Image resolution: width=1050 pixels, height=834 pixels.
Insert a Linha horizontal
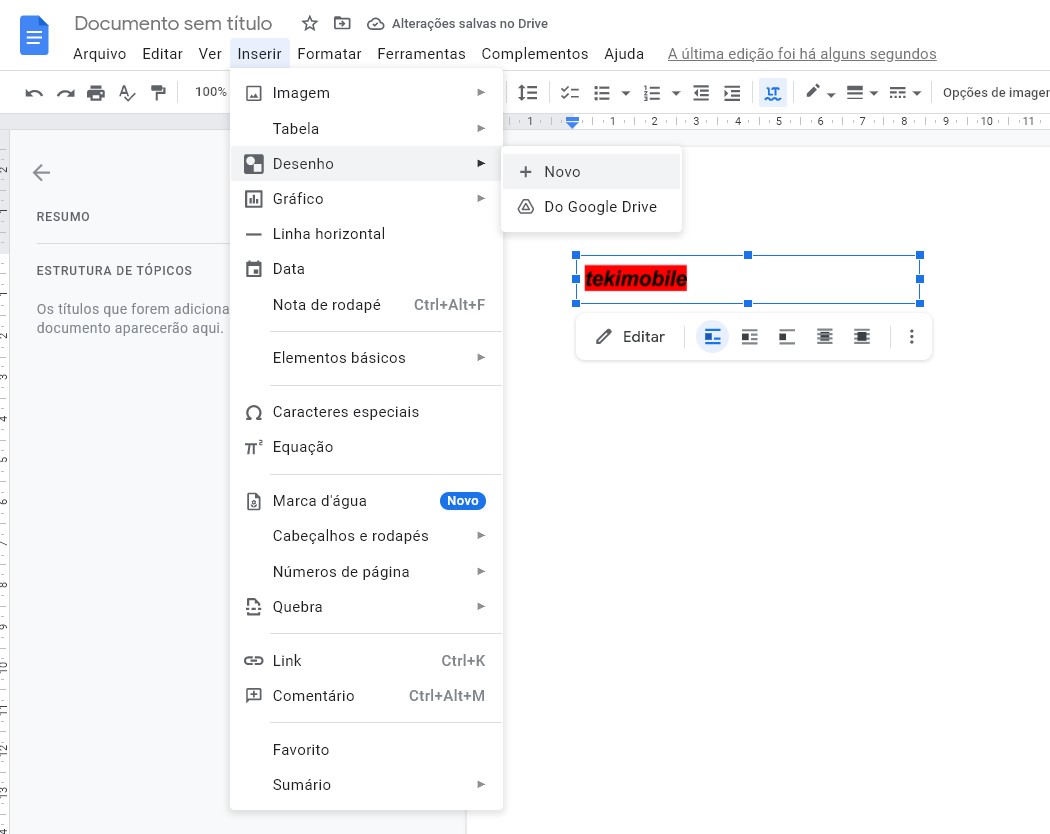(366, 234)
